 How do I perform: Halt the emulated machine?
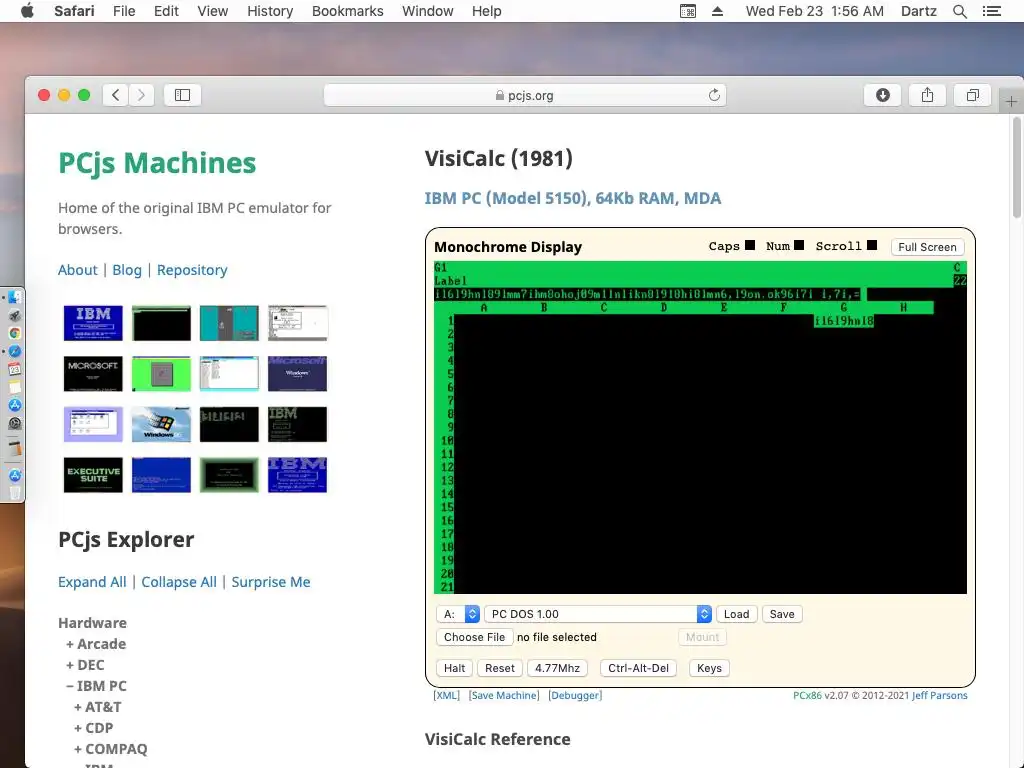click(455, 668)
